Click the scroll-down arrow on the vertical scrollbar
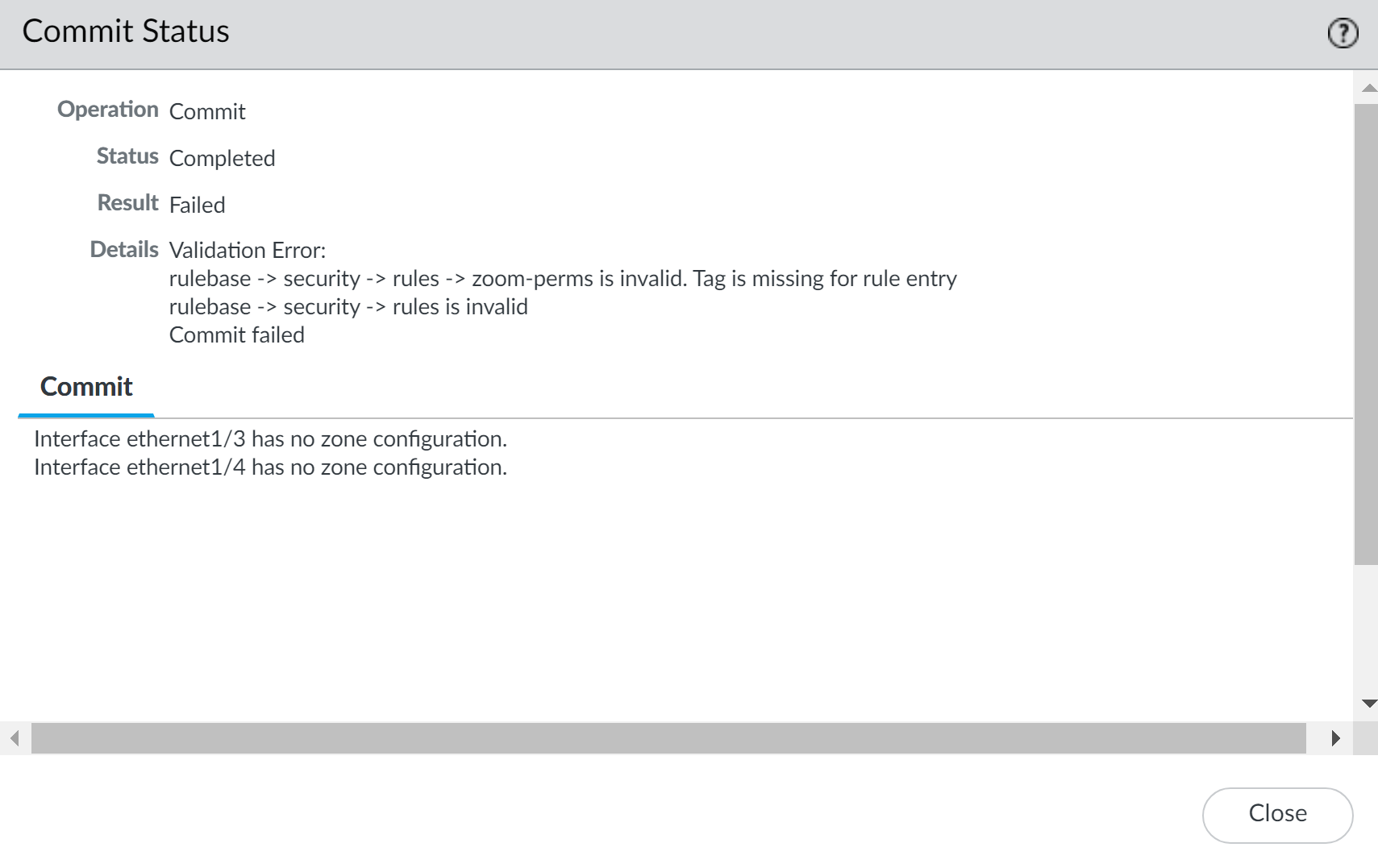Viewport: 1378px width, 868px height. [x=1368, y=701]
